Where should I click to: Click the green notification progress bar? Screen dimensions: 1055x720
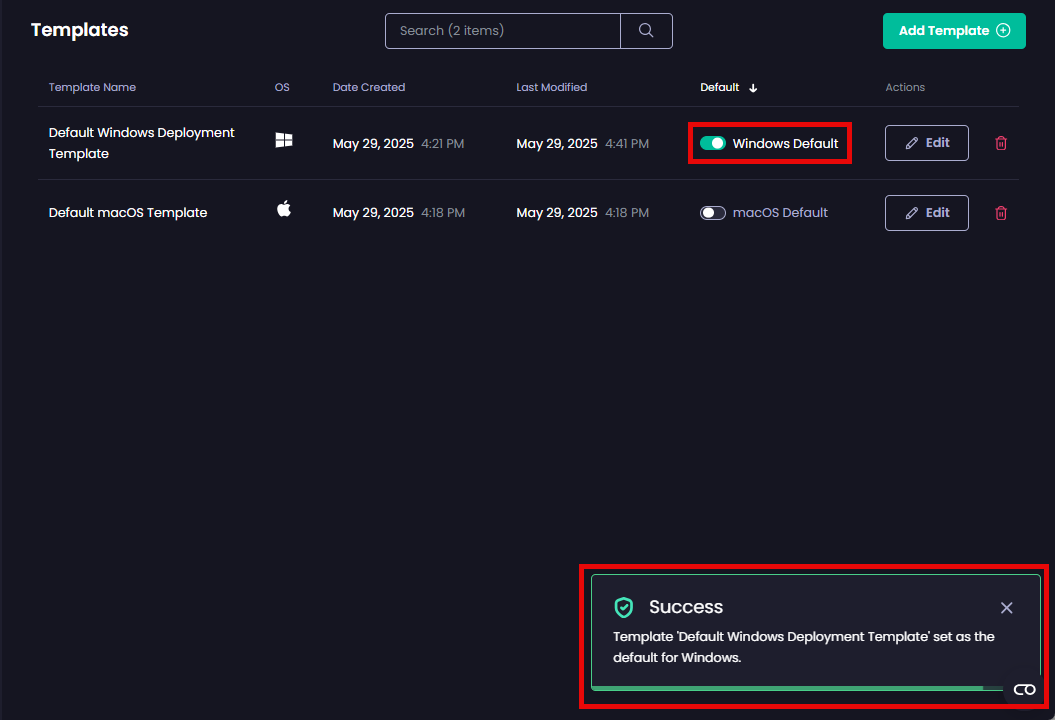787,688
